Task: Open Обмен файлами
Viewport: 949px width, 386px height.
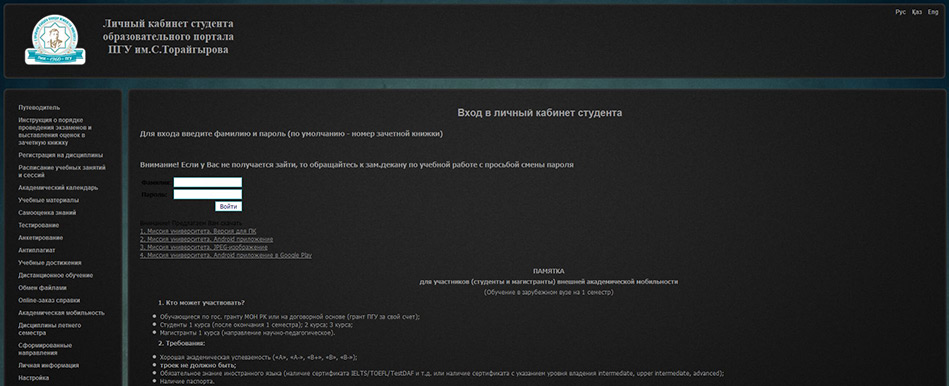Action: click(x=42, y=288)
